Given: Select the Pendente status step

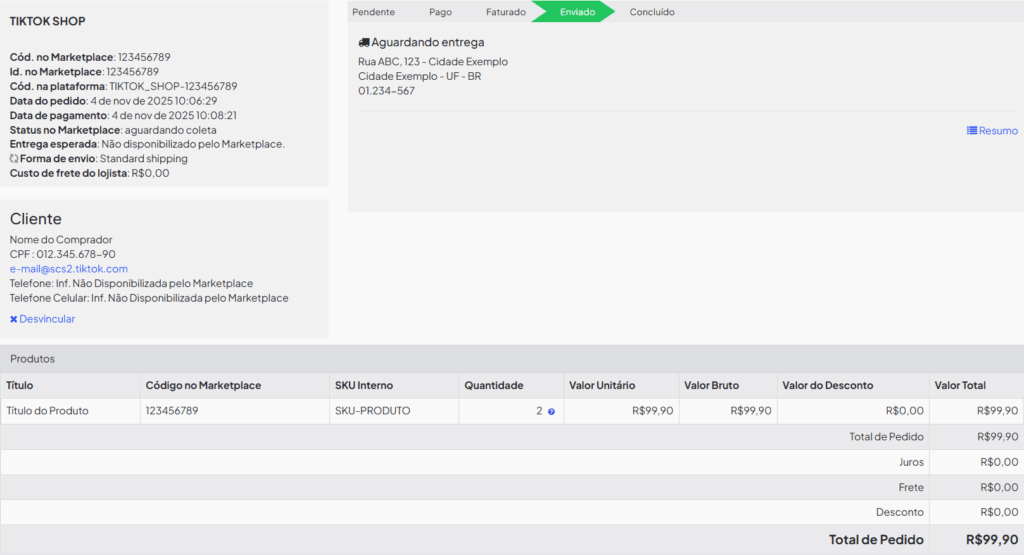Looking at the screenshot, I should [x=373, y=12].
